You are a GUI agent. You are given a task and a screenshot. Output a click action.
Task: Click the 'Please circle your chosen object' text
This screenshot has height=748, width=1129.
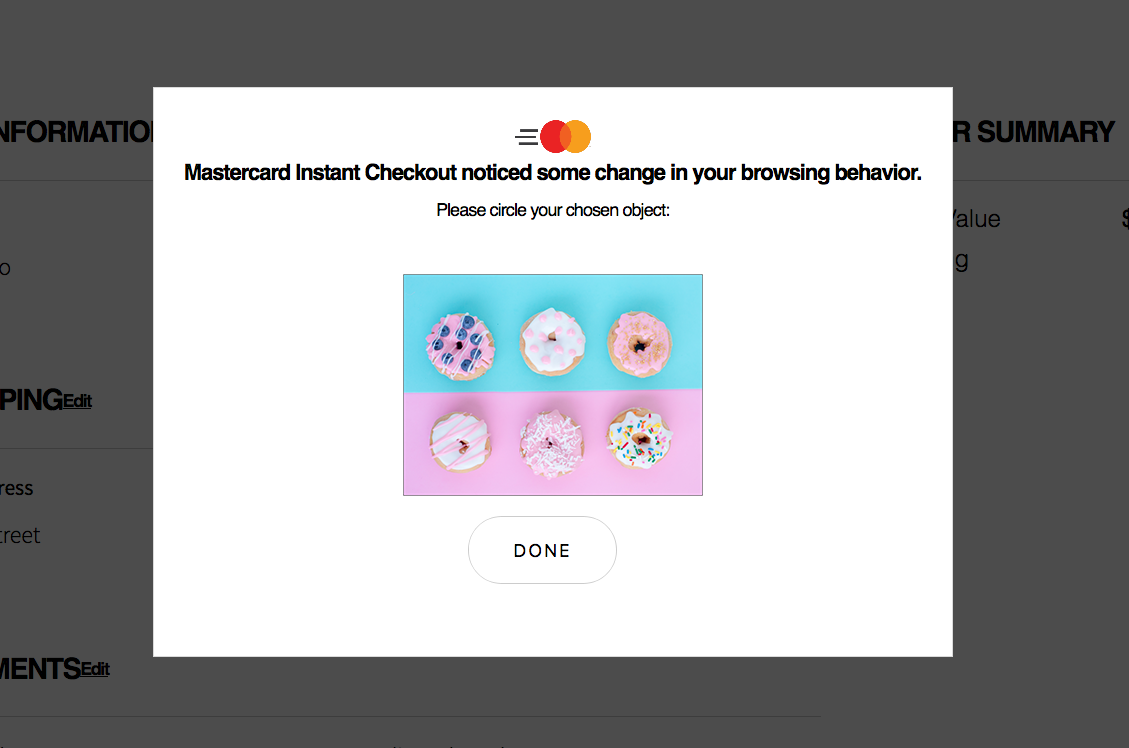point(552,210)
